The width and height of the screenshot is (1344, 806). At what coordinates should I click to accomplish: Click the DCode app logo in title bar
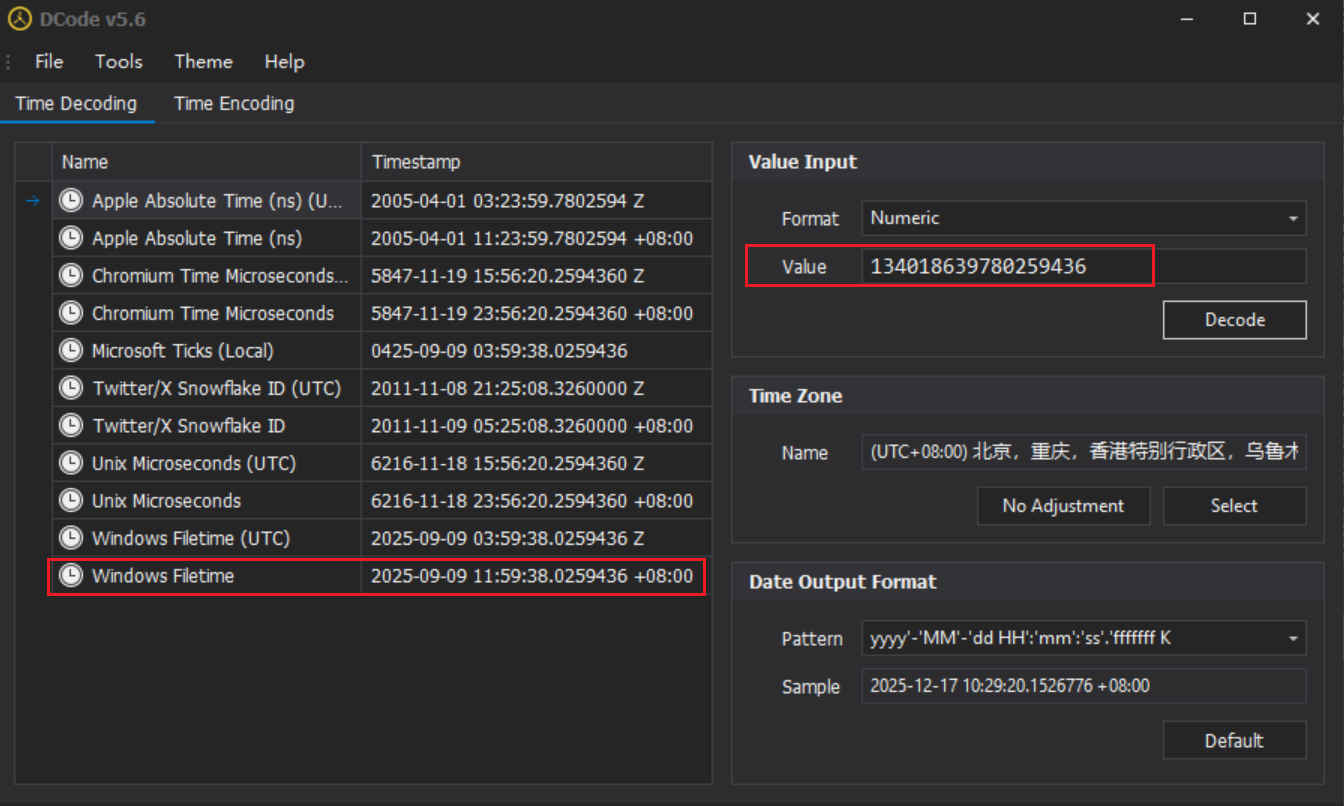pyautogui.click(x=20, y=19)
